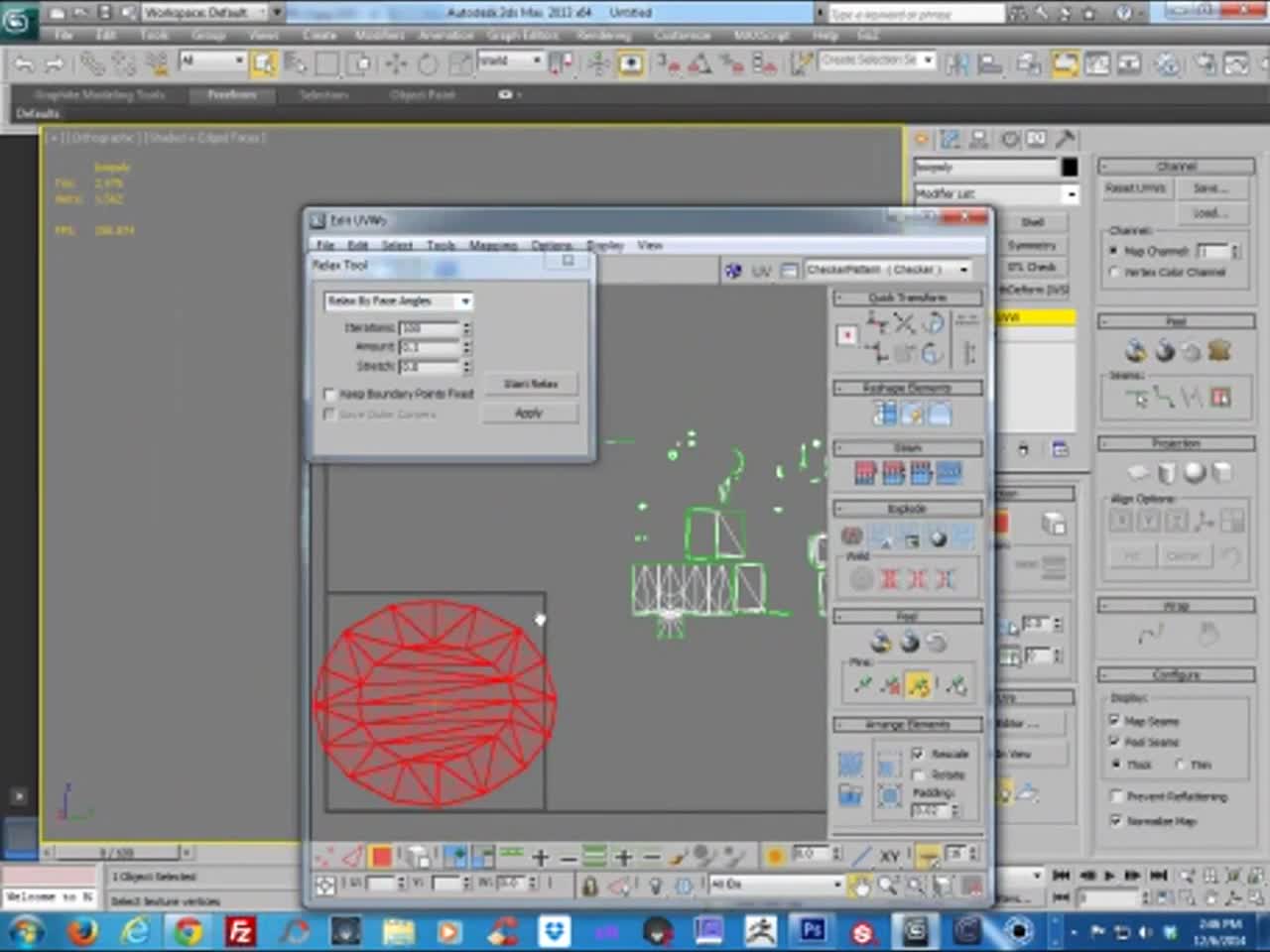The width and height of the screenshot is (1270, 952).
Task: Click Break icon in Explode rollout
Action: pyautogui.click(x=852, y=537)
